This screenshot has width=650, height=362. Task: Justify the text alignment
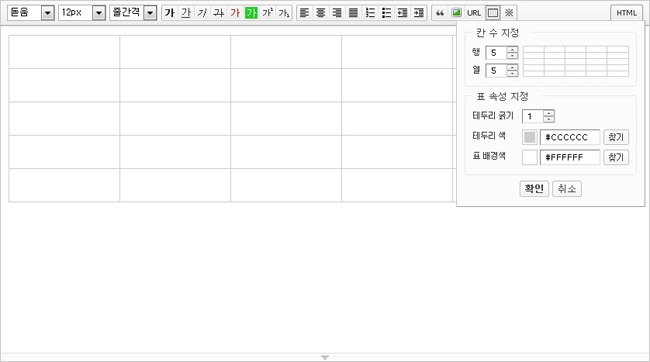coord(353,13)
